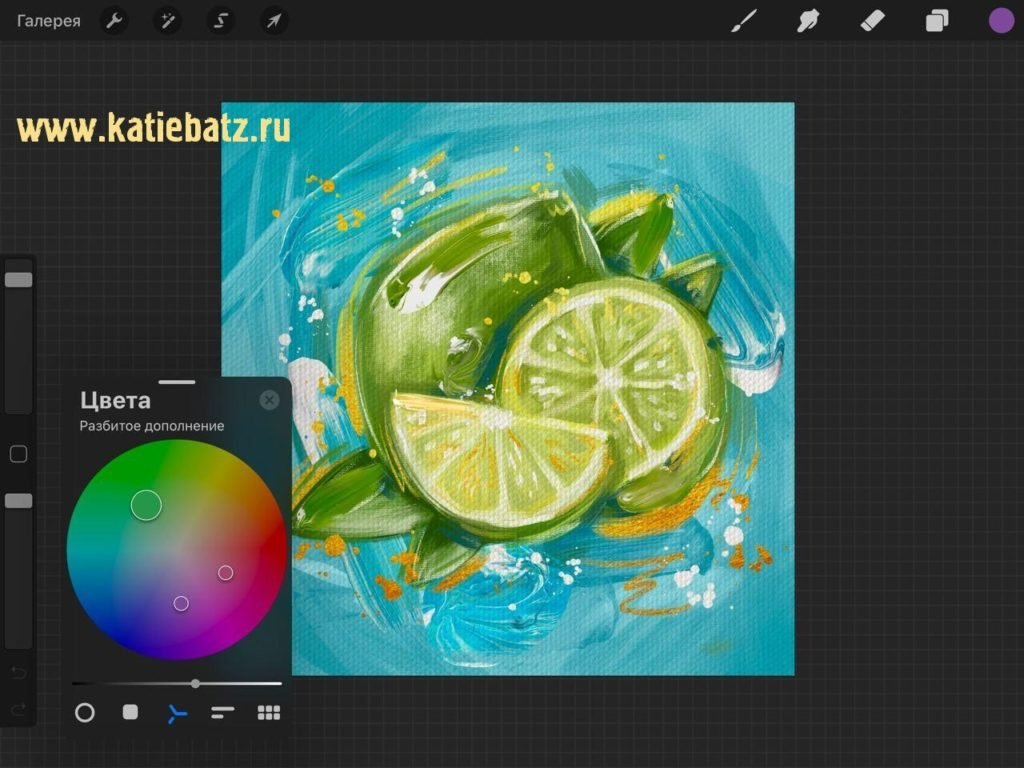Switch to the Value sliders color tab
The height and width of the screenshot is (768, 1024).
223,712
